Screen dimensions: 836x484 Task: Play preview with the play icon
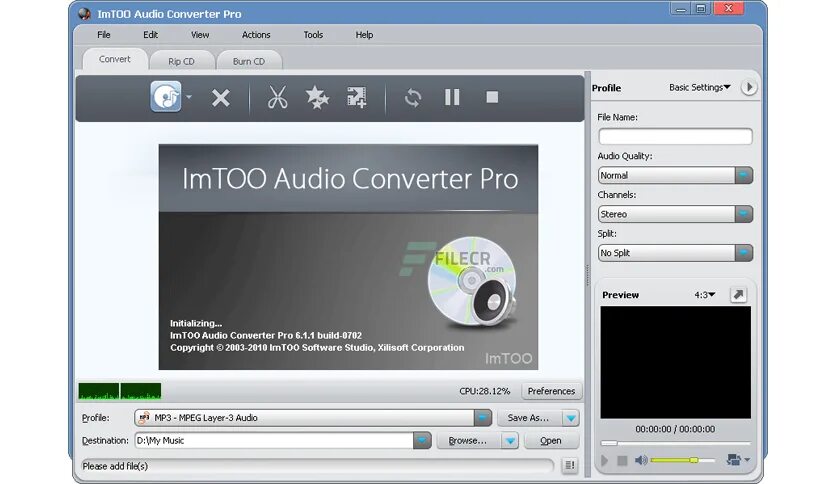(x=605, y=460)
